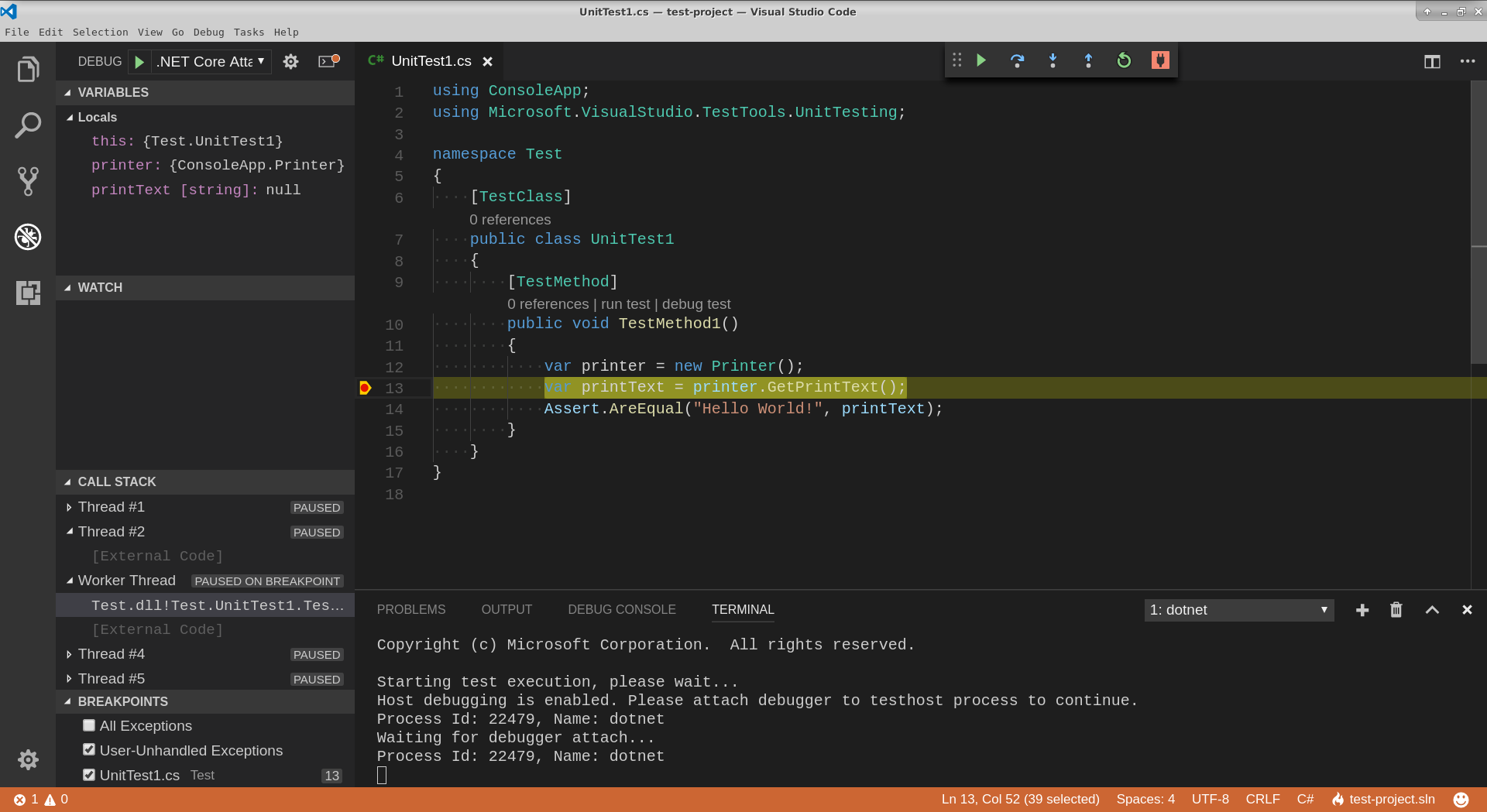Change indentation Spaces: 4 in status bar
The image size is (1487, 812).
tap(1145, 800)
